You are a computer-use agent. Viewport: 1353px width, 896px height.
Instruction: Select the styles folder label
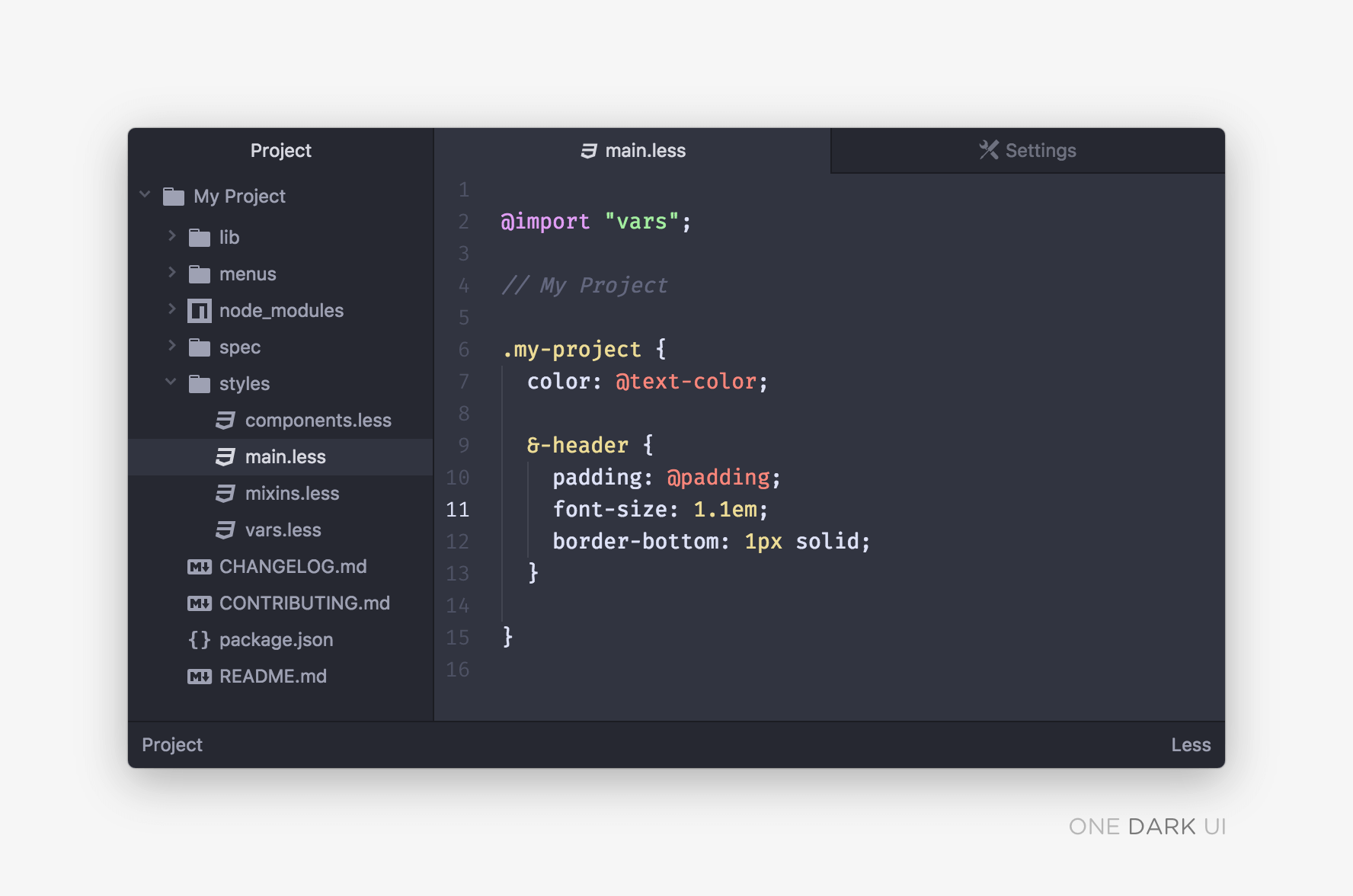tap(245, 385)
